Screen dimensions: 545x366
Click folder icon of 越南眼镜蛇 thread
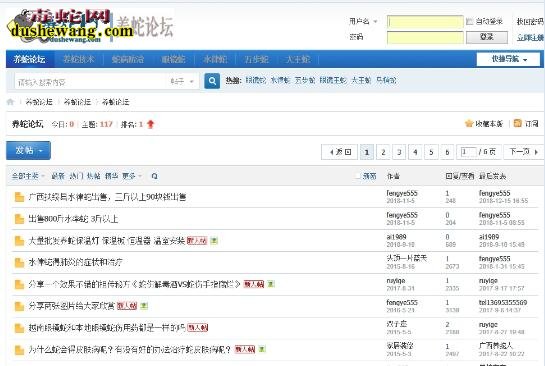pyautogui.click(x=19, y=328)
